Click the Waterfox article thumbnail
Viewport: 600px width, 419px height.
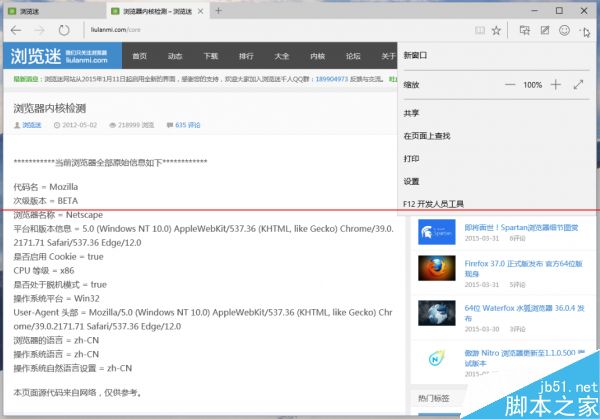click(x=437, y=313)
